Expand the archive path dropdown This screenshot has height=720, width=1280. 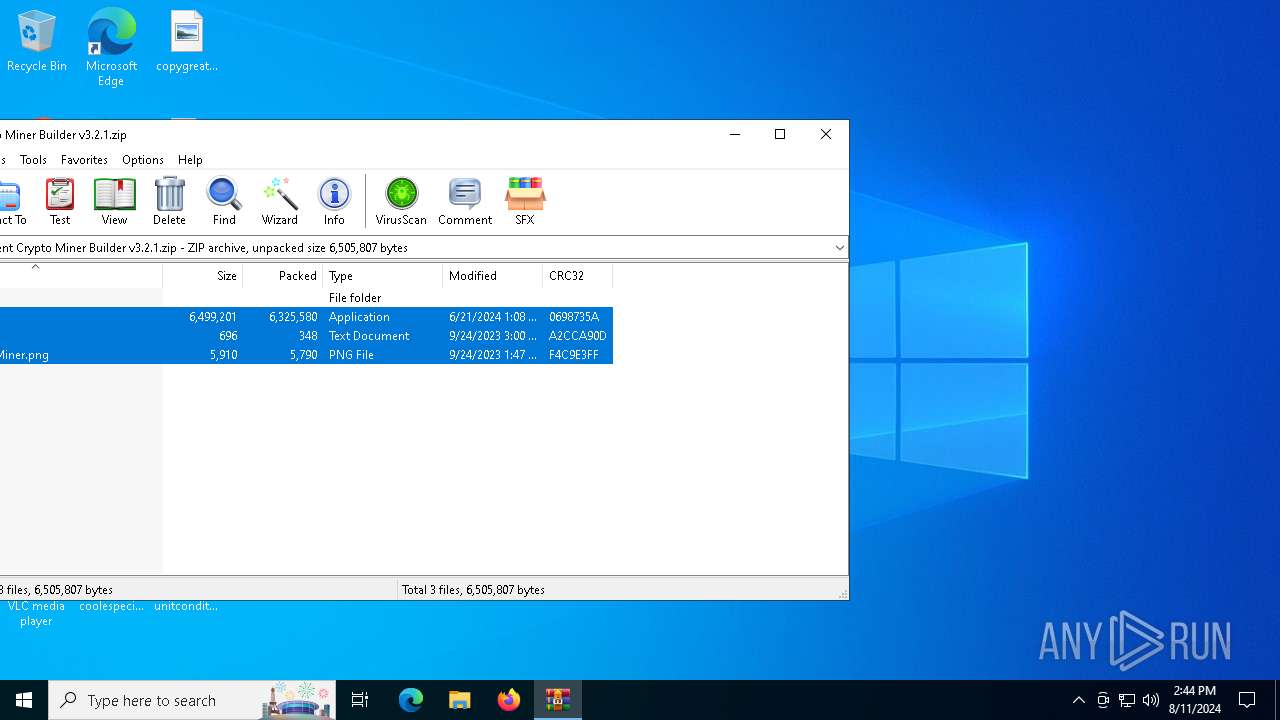click(839, 247)
